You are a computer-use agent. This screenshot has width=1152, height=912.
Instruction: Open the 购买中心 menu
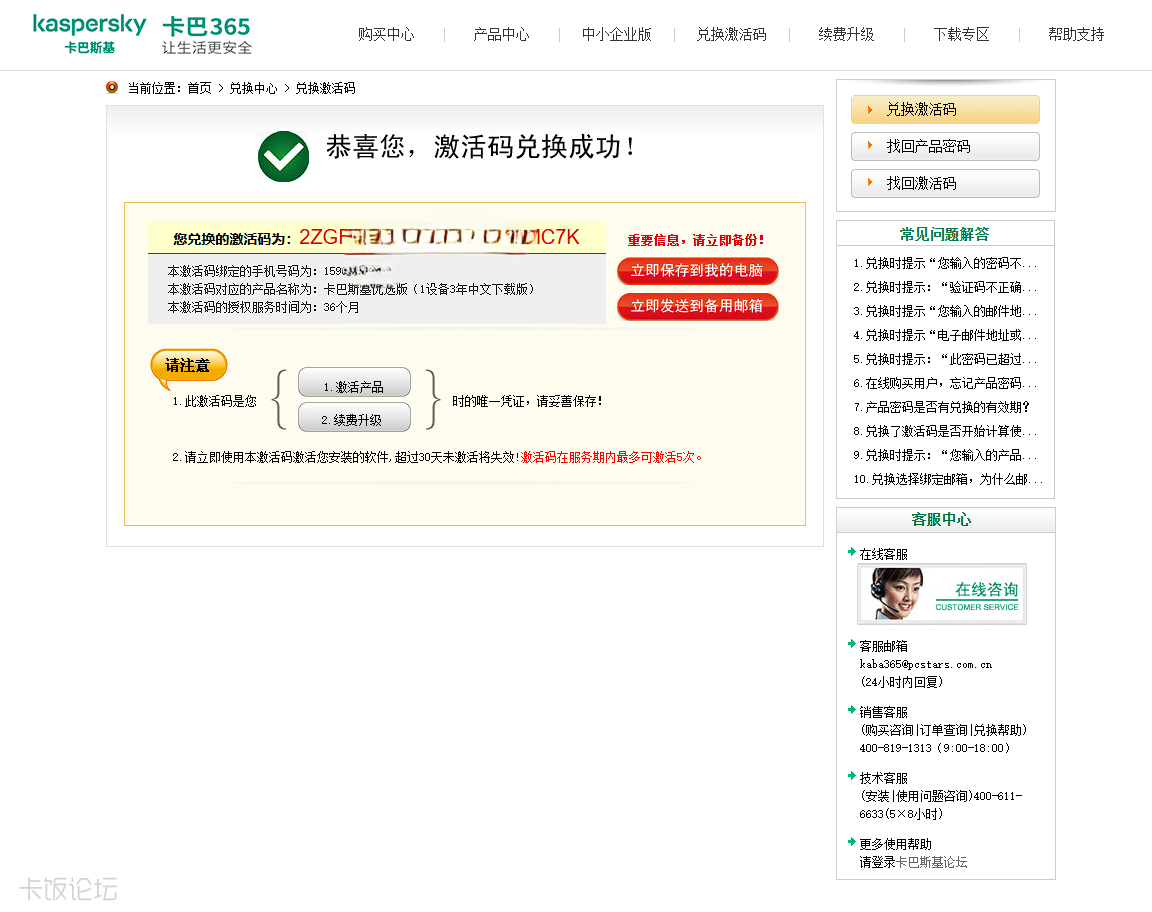point(386,35)
